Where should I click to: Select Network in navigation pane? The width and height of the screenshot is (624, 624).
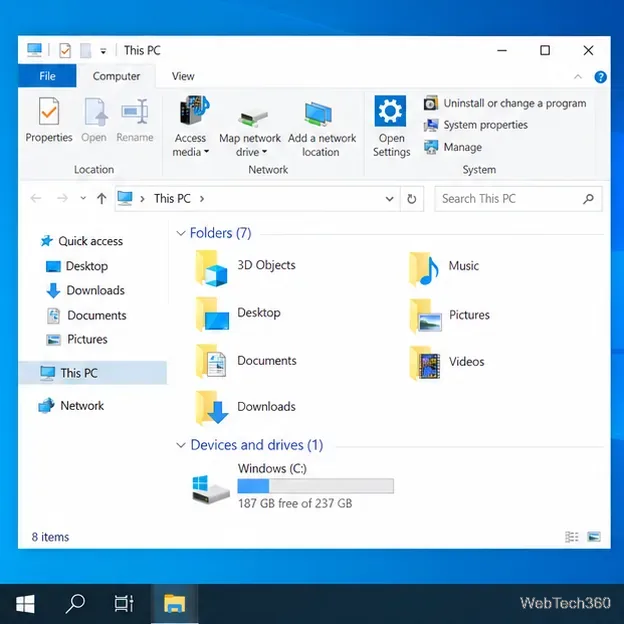tap(71, 406)
